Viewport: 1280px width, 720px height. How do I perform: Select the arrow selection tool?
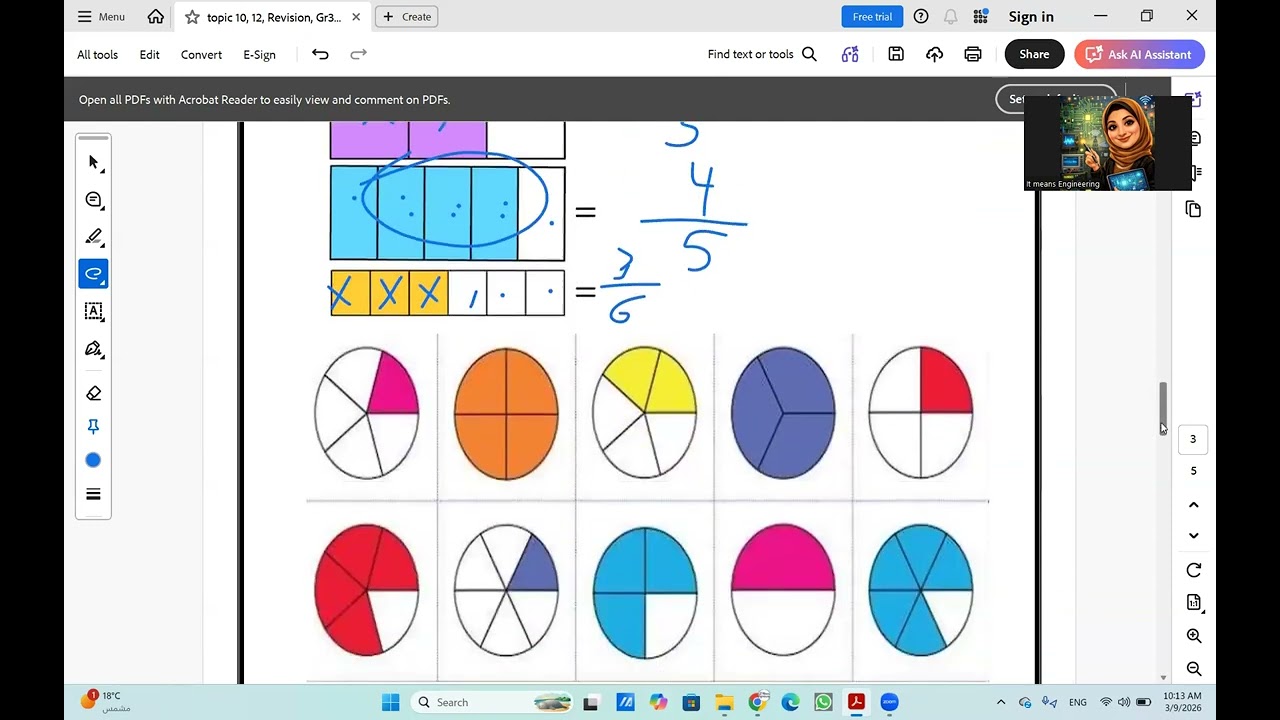[x=93, y=162]
